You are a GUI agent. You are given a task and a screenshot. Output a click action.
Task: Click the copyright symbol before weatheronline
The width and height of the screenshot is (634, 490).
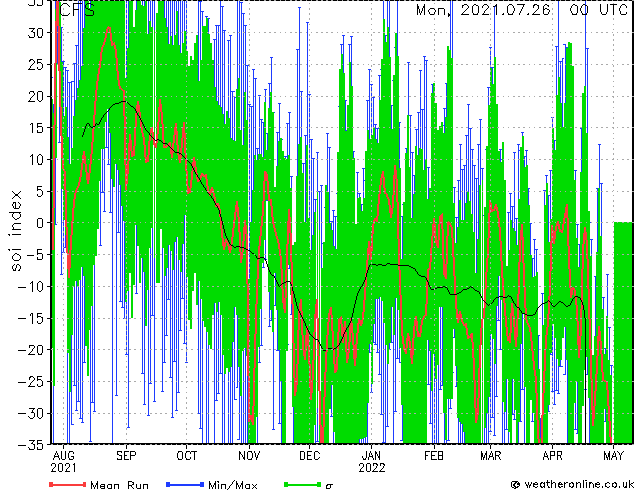coord(515,484)
